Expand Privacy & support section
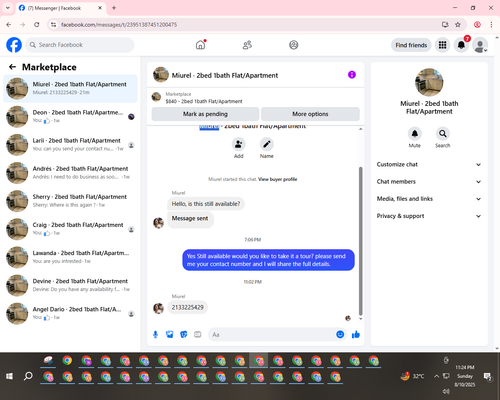 tap(429, 216)
